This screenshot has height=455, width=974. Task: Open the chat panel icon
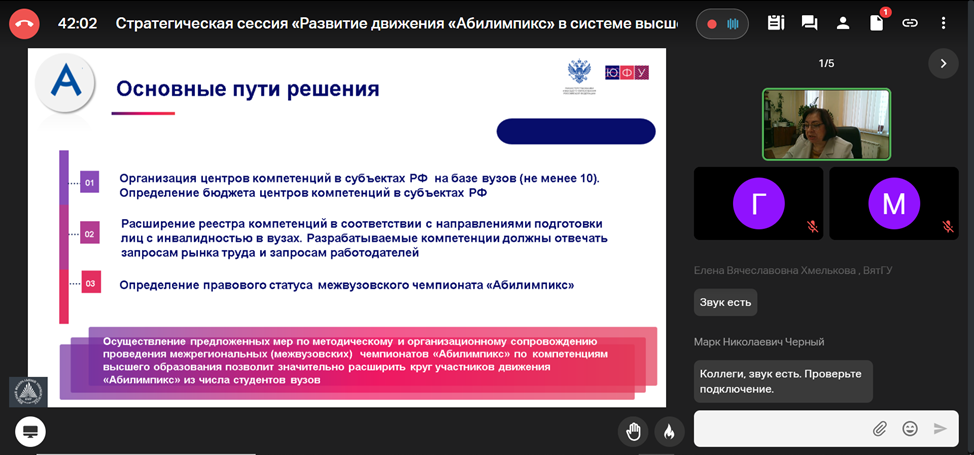(x=810, y=22)
